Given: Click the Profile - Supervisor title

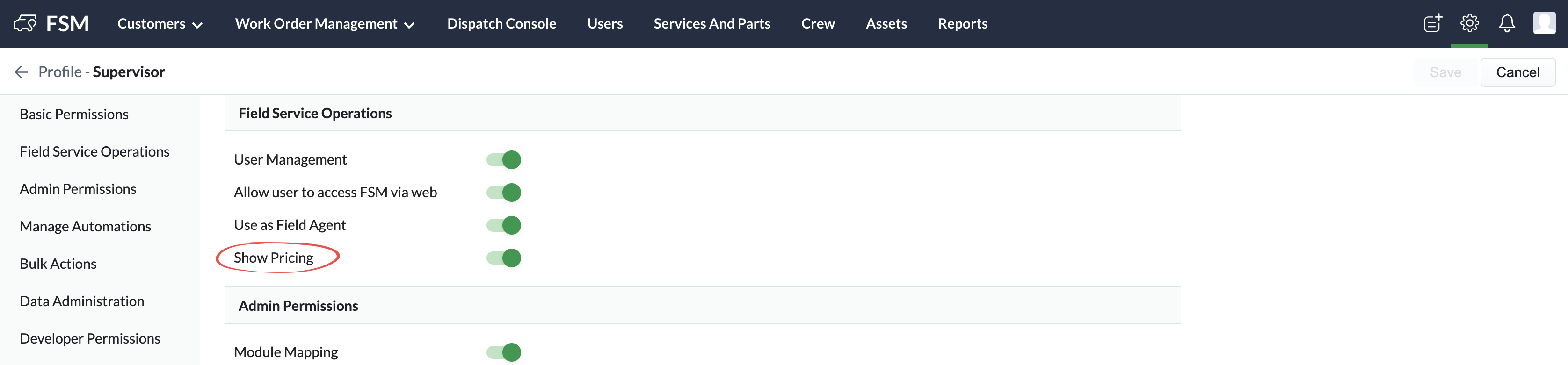Looking at the screenshot, I should tap(102, 72).
